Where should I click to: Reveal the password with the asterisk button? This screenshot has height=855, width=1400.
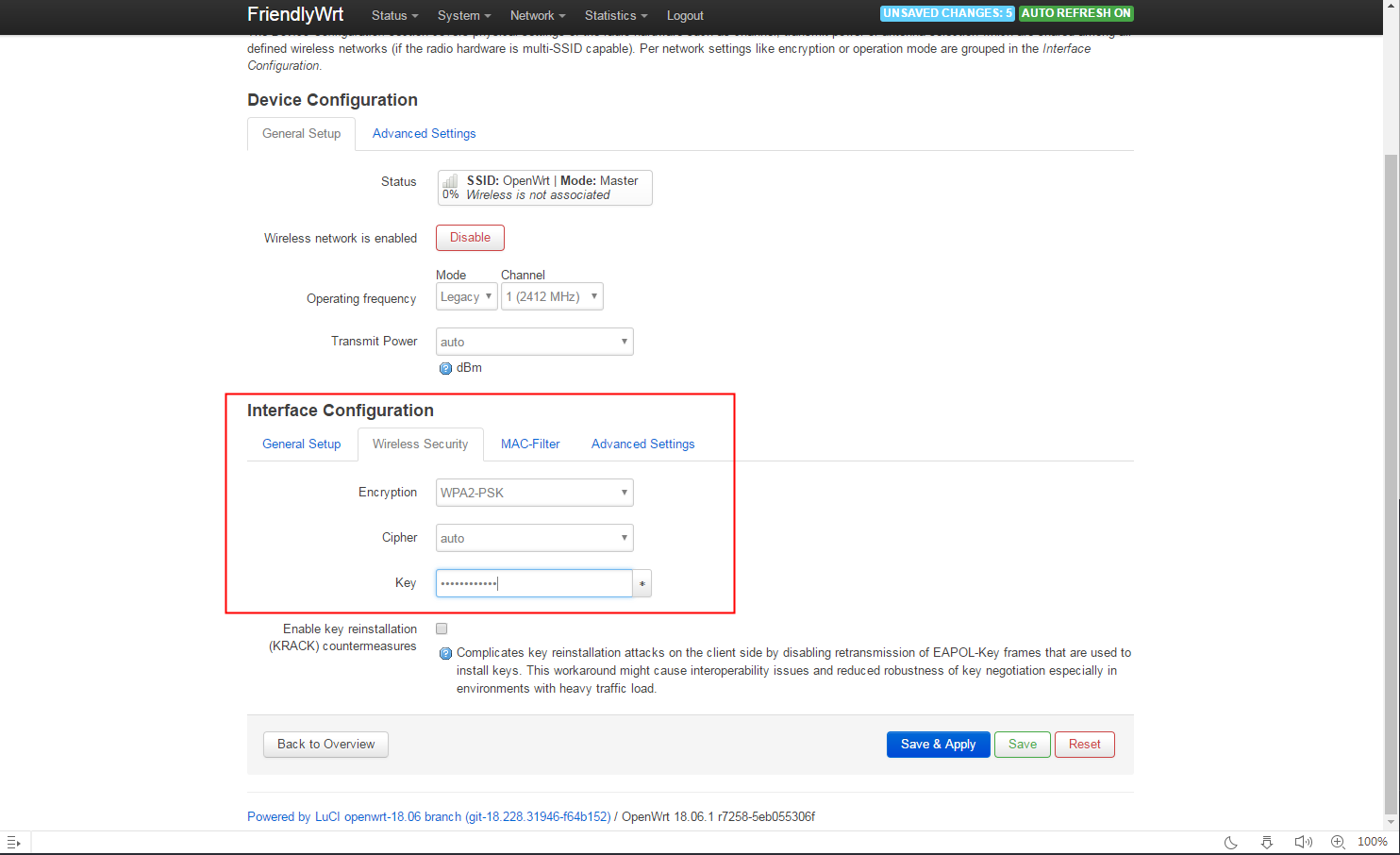point(642,584)
